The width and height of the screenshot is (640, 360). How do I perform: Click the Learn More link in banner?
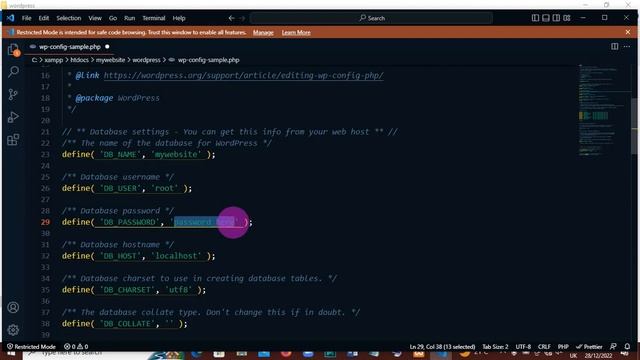point(296,32)
